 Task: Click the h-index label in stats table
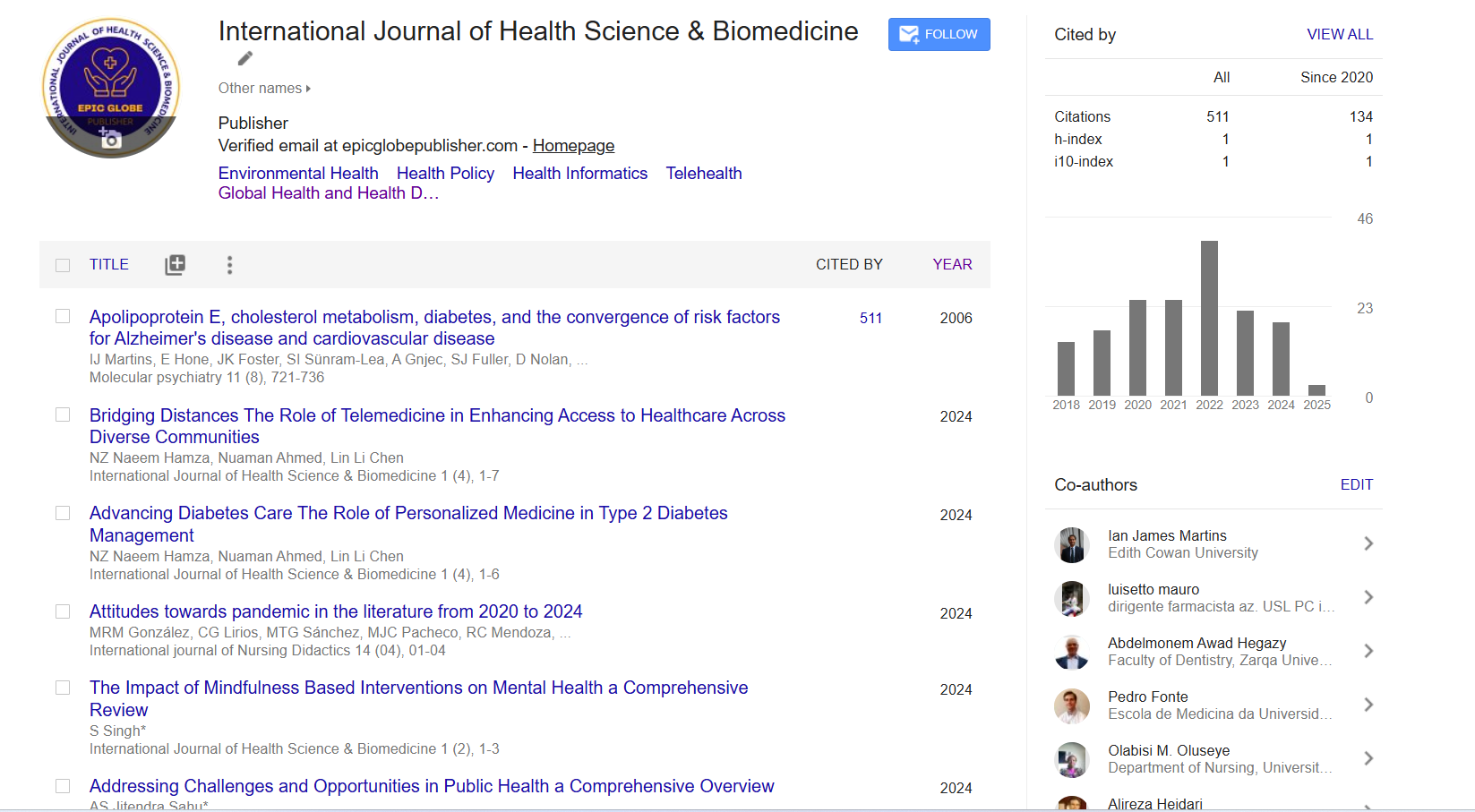click(1077, 139)
